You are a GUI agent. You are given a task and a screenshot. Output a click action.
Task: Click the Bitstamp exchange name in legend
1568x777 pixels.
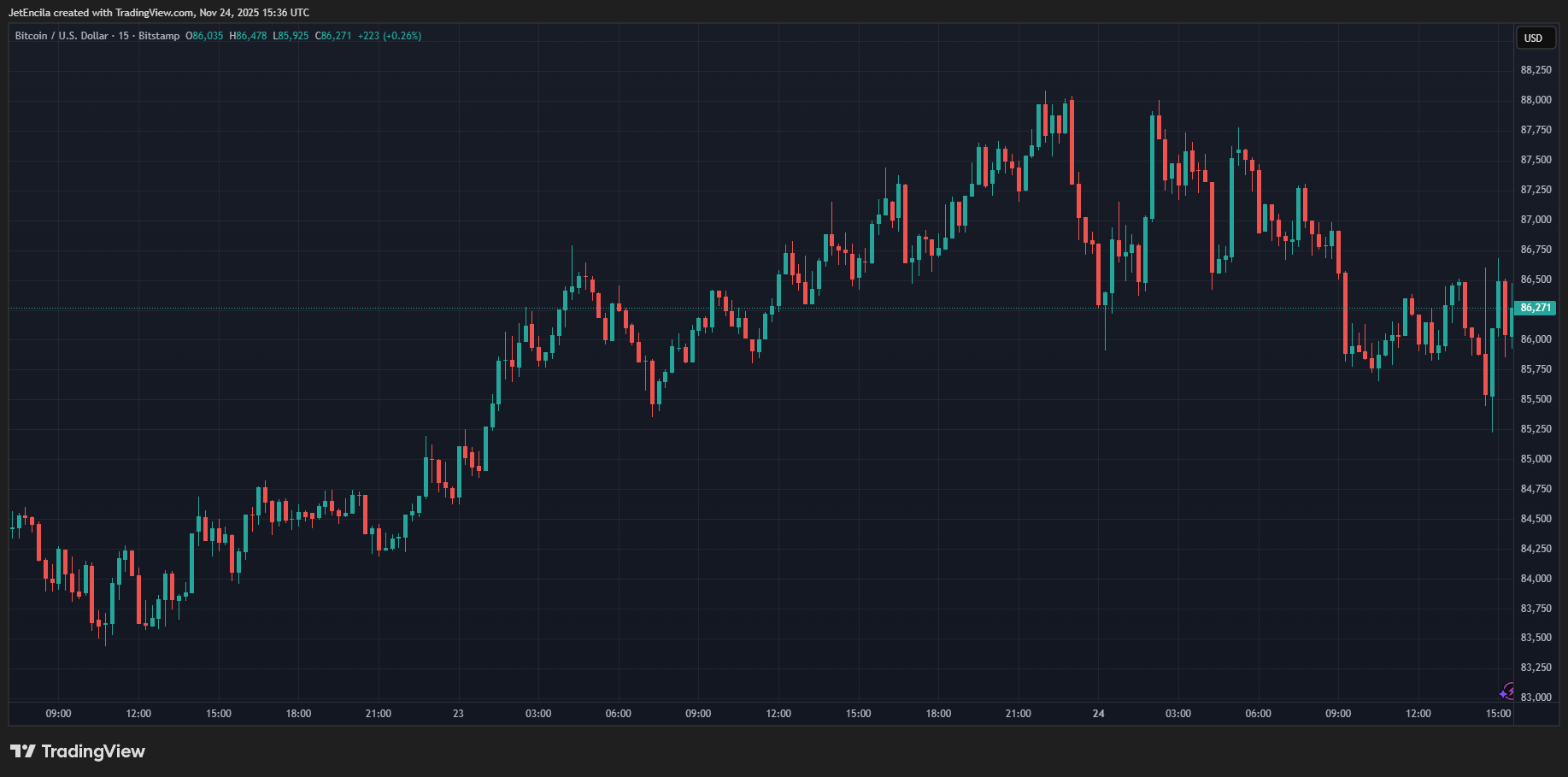pos(159,36)
